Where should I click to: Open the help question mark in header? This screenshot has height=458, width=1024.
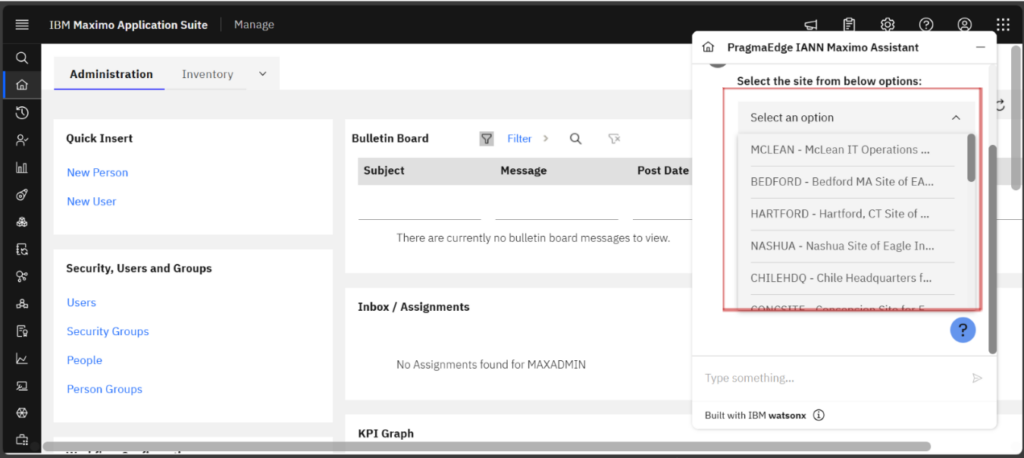point(925,25)
